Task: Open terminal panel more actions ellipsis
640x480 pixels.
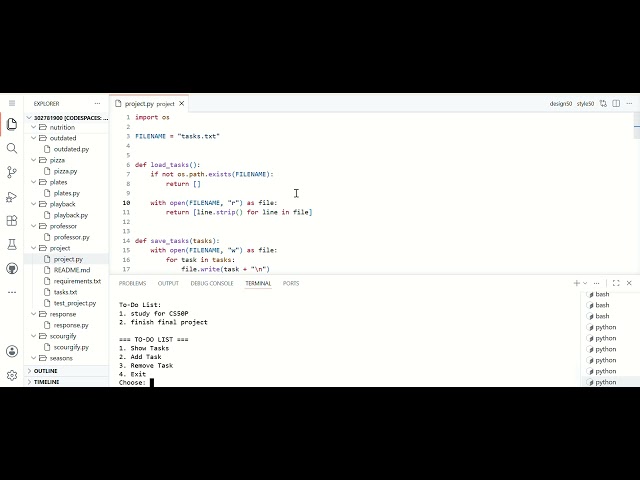Action: point(597,283)
